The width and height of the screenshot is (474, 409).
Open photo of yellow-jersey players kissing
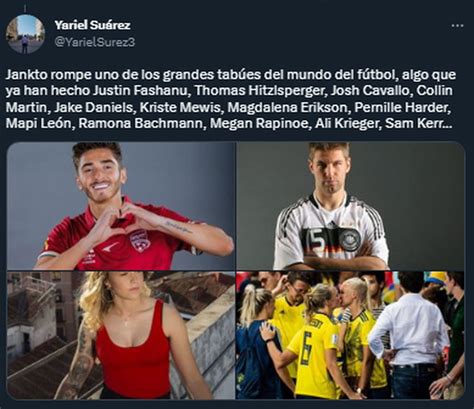pos(350,335)
